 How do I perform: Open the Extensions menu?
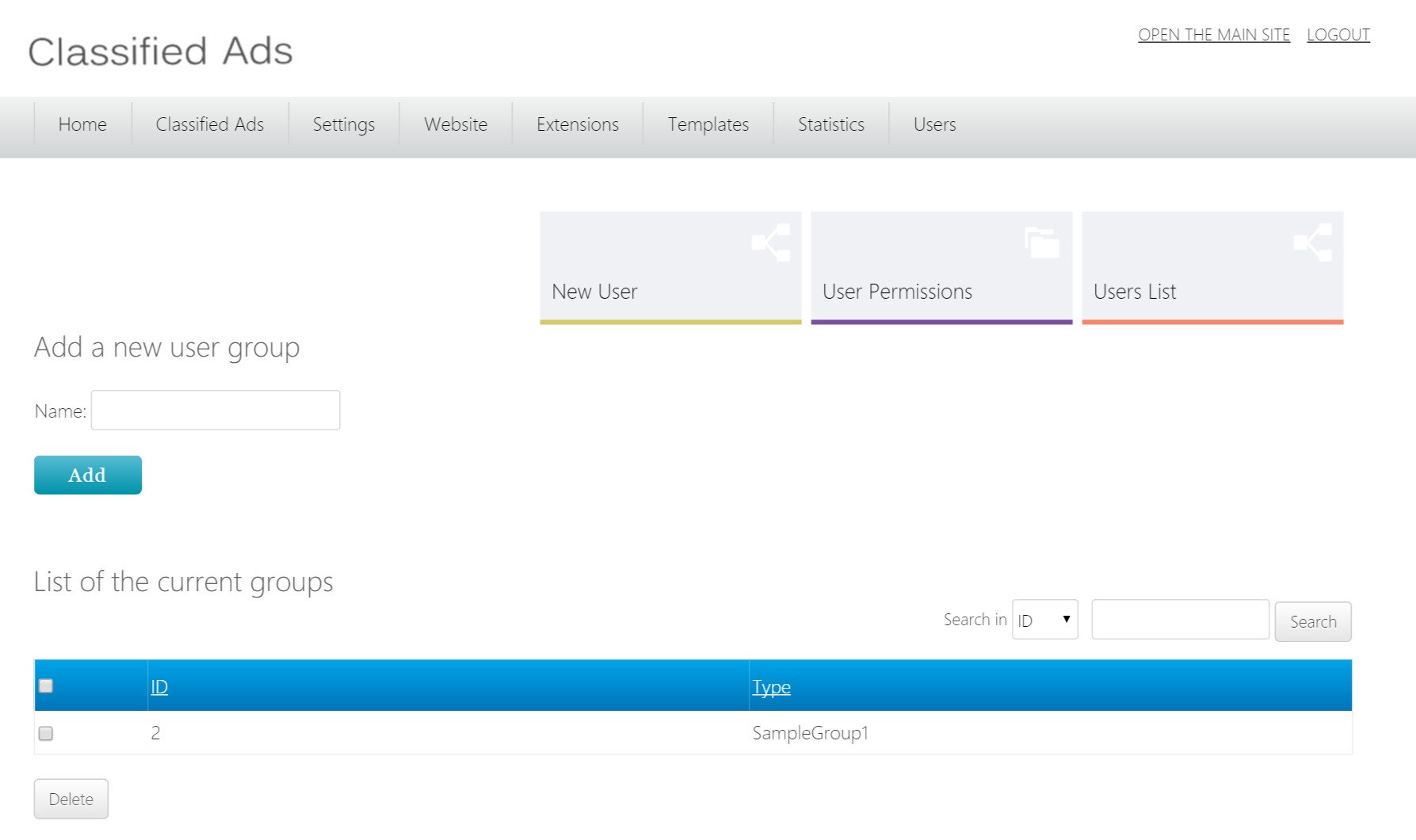[x=577, y=124]
